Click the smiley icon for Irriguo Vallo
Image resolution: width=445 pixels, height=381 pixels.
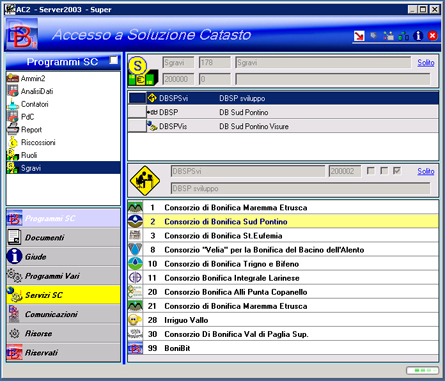pos(135,320)
